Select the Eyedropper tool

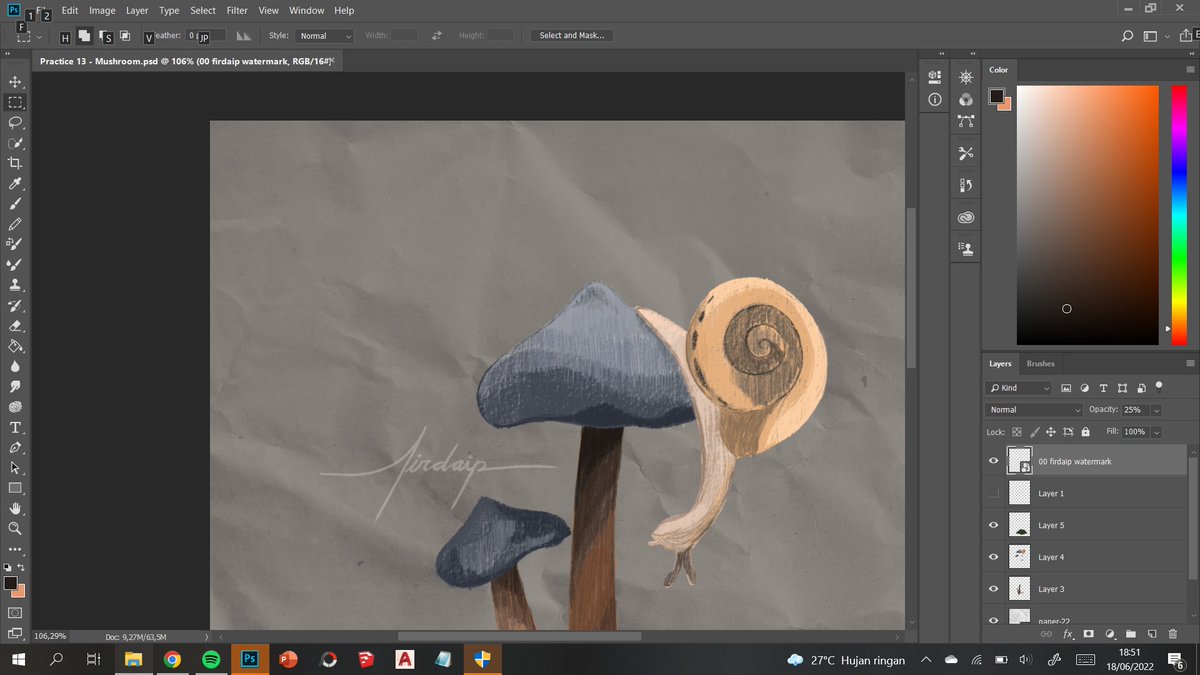[15, 184]
